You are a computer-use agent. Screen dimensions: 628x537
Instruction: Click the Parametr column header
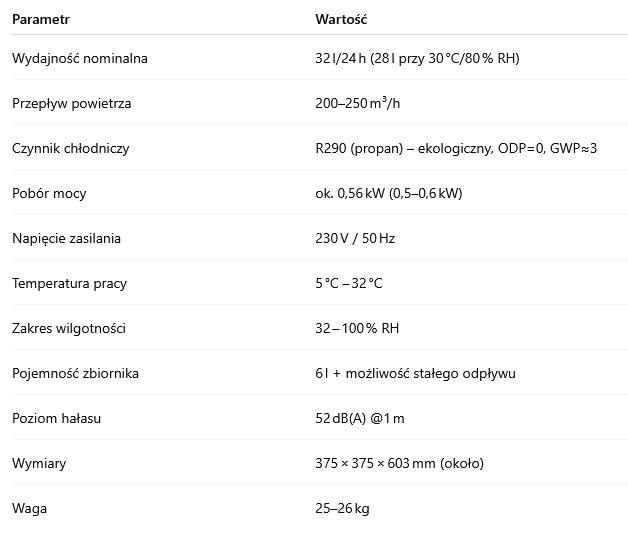(41, 19)
